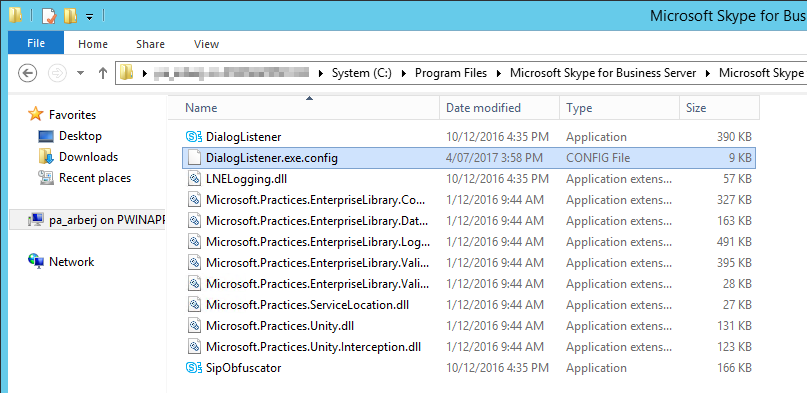Select the 491 KB EnterpriseLibrary.Log... file
807x393 pixels.
coord(318,242)
